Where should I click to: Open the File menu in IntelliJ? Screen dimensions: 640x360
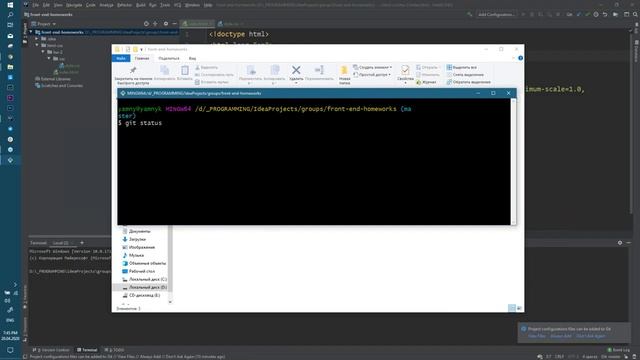(36, 5)
